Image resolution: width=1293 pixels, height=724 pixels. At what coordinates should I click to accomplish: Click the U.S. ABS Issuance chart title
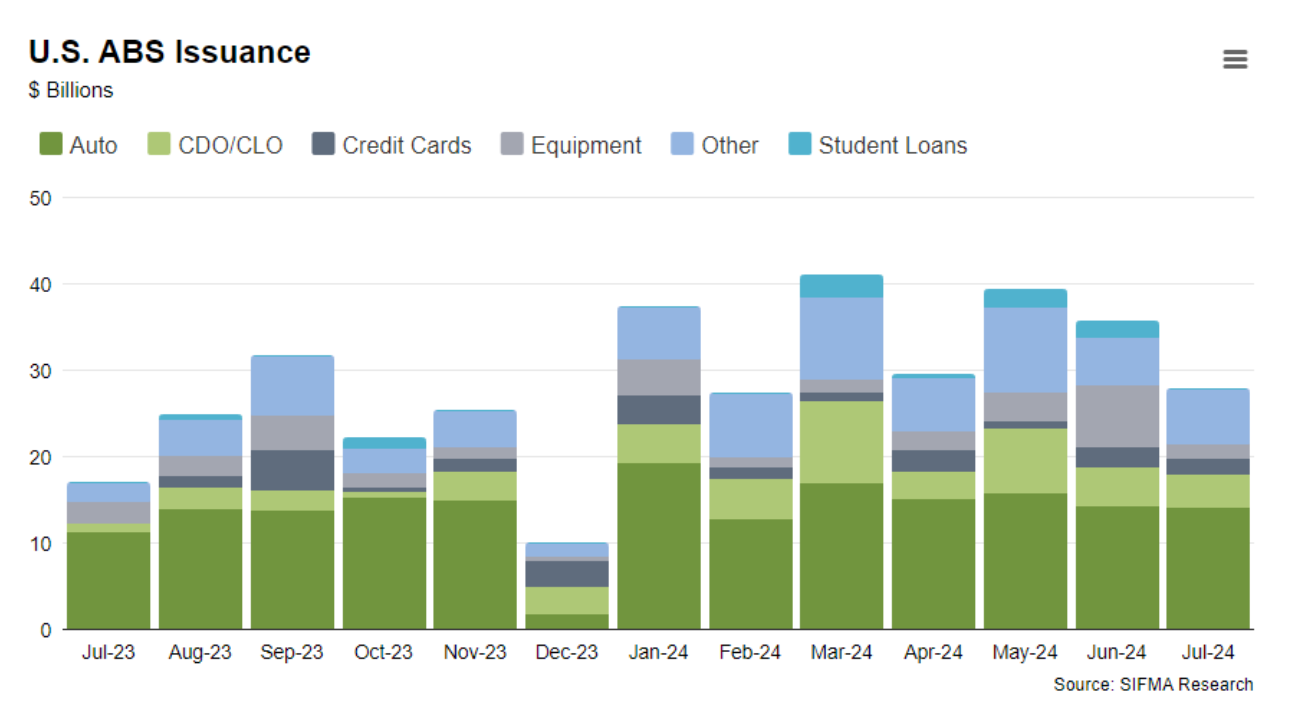click(169, 52)
